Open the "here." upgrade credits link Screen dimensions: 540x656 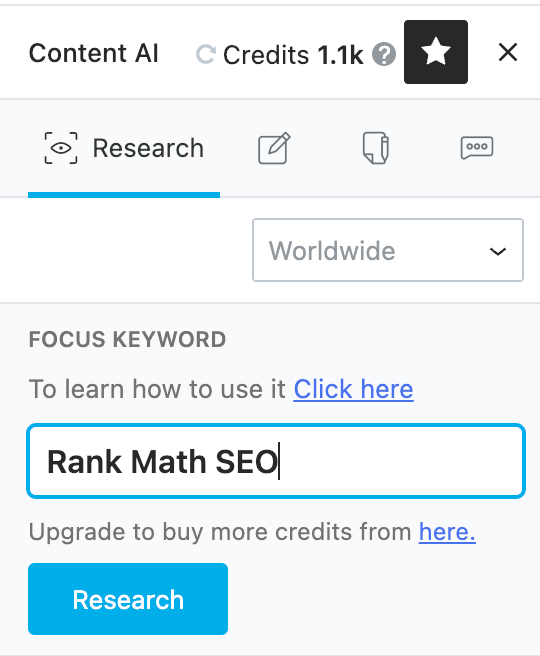point(447,532)
